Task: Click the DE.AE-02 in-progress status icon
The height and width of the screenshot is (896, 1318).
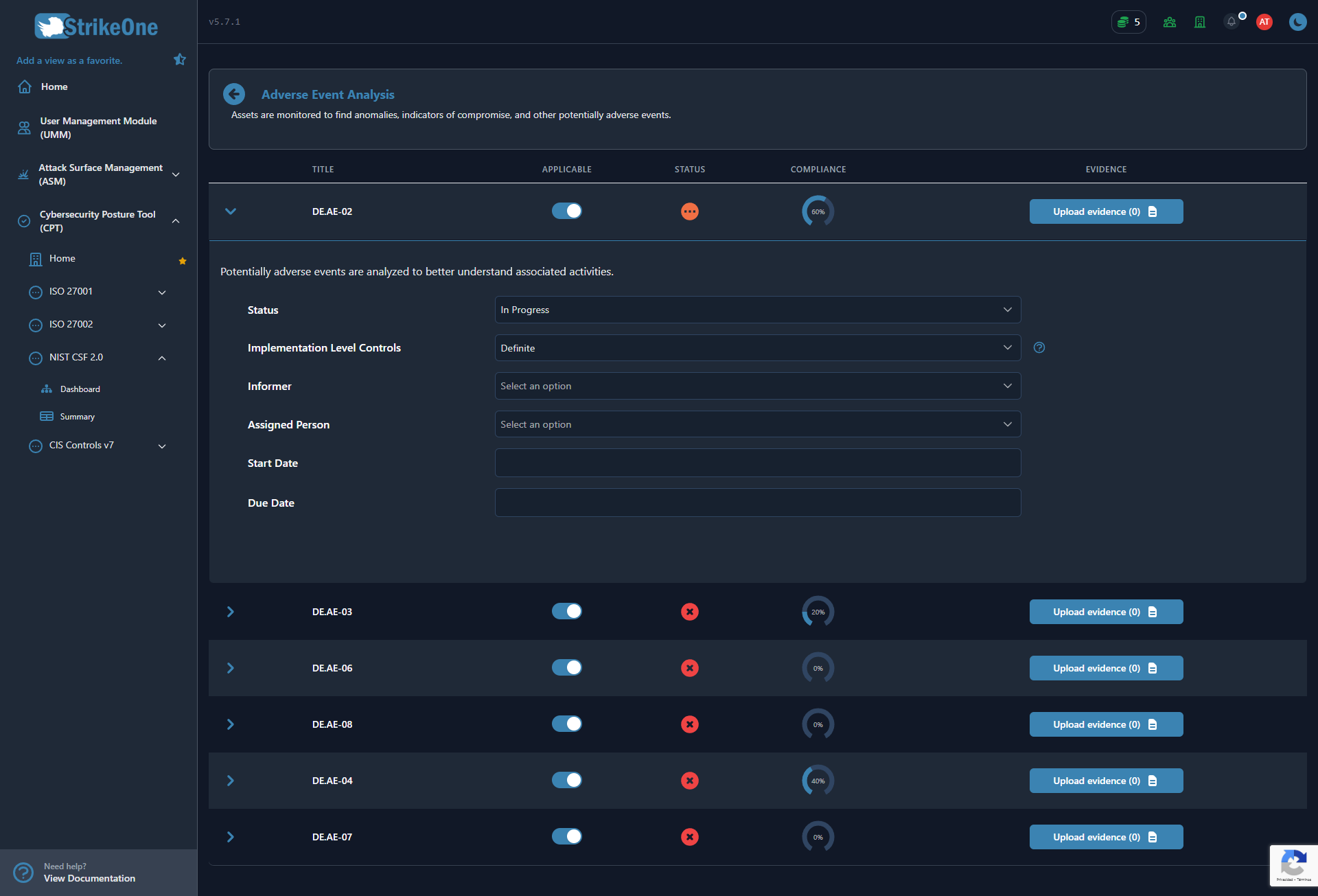Action: tap(690, 211)
